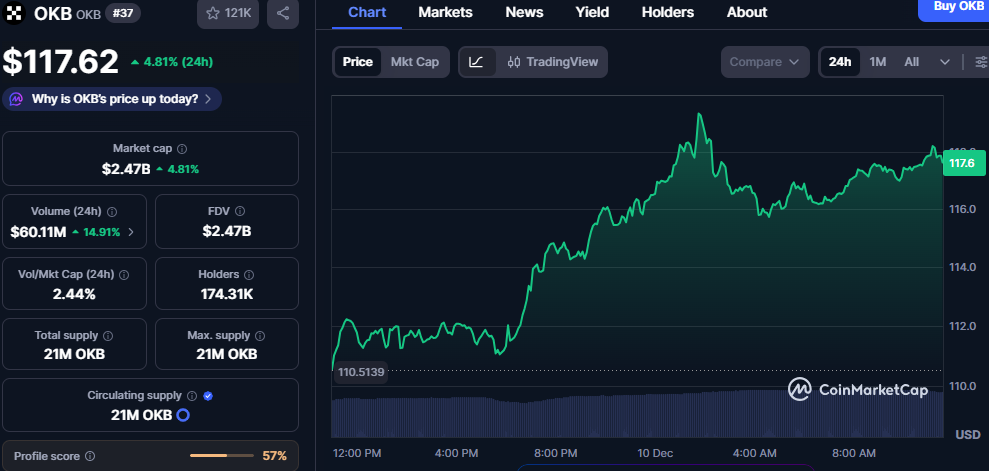Open the Markets tab
The image size is (989, 471).
click(445, 13)
